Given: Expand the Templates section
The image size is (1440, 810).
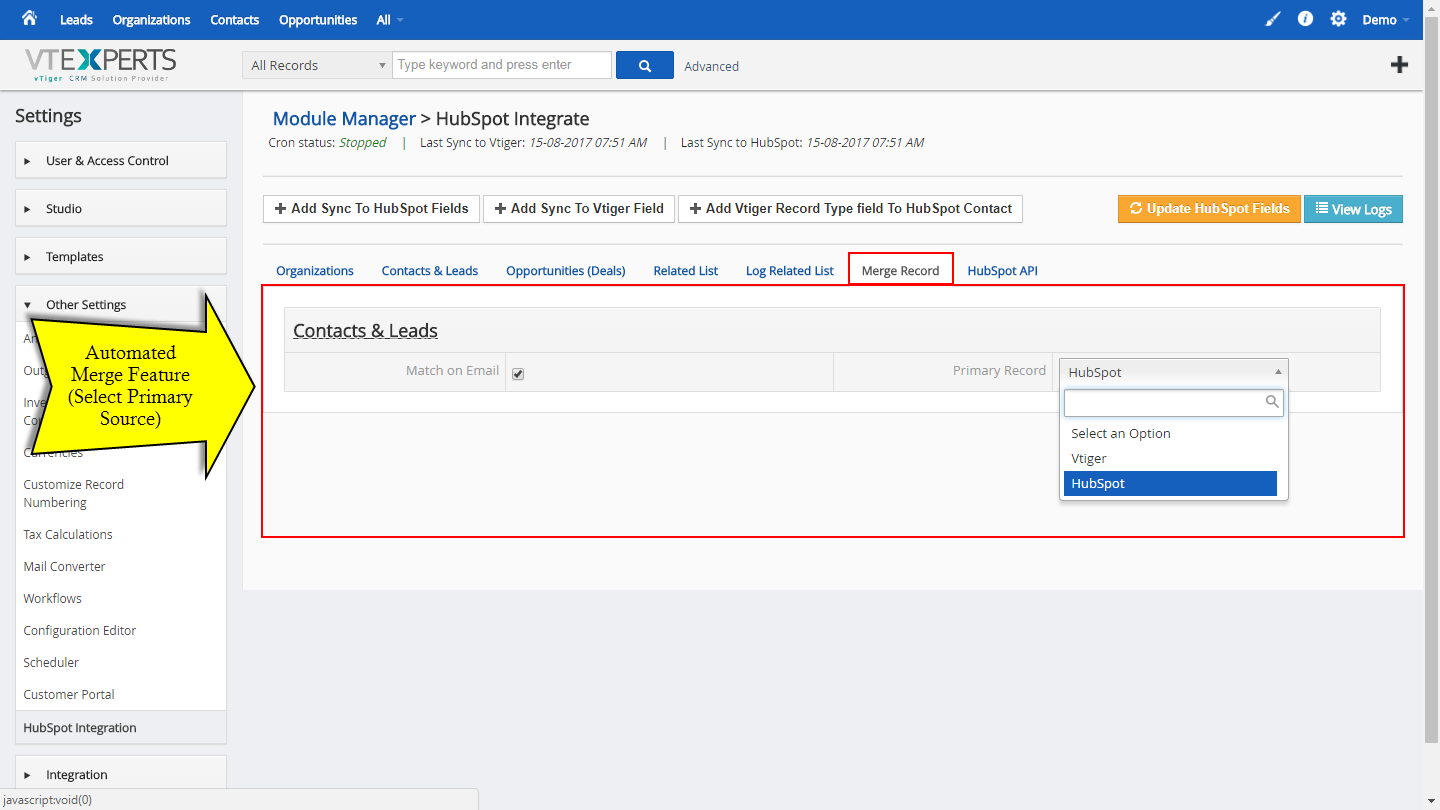Looking at the screenshot, I should click(x=121, y=256).
